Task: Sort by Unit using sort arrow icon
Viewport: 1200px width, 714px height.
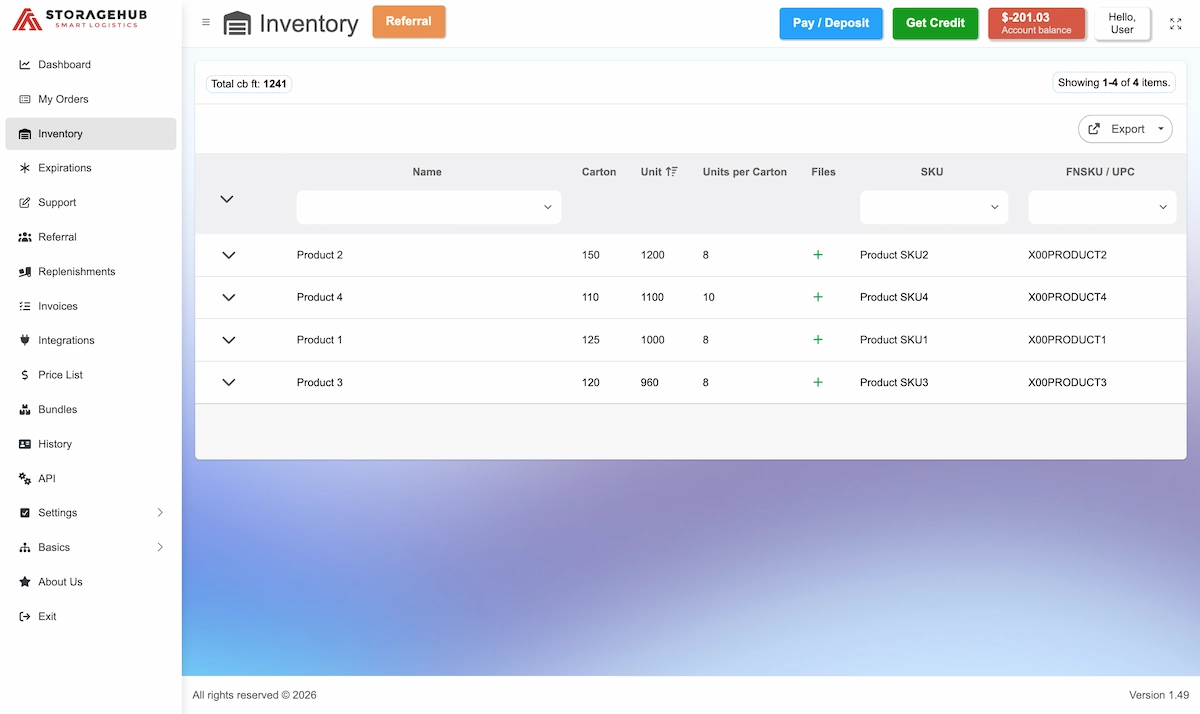Action: pos(671,172)
